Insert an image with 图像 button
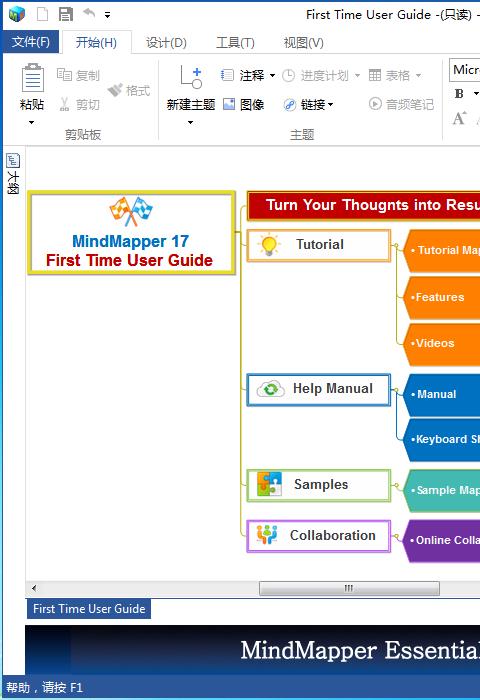This screenshot has width=480, height=700. point(243,104)
